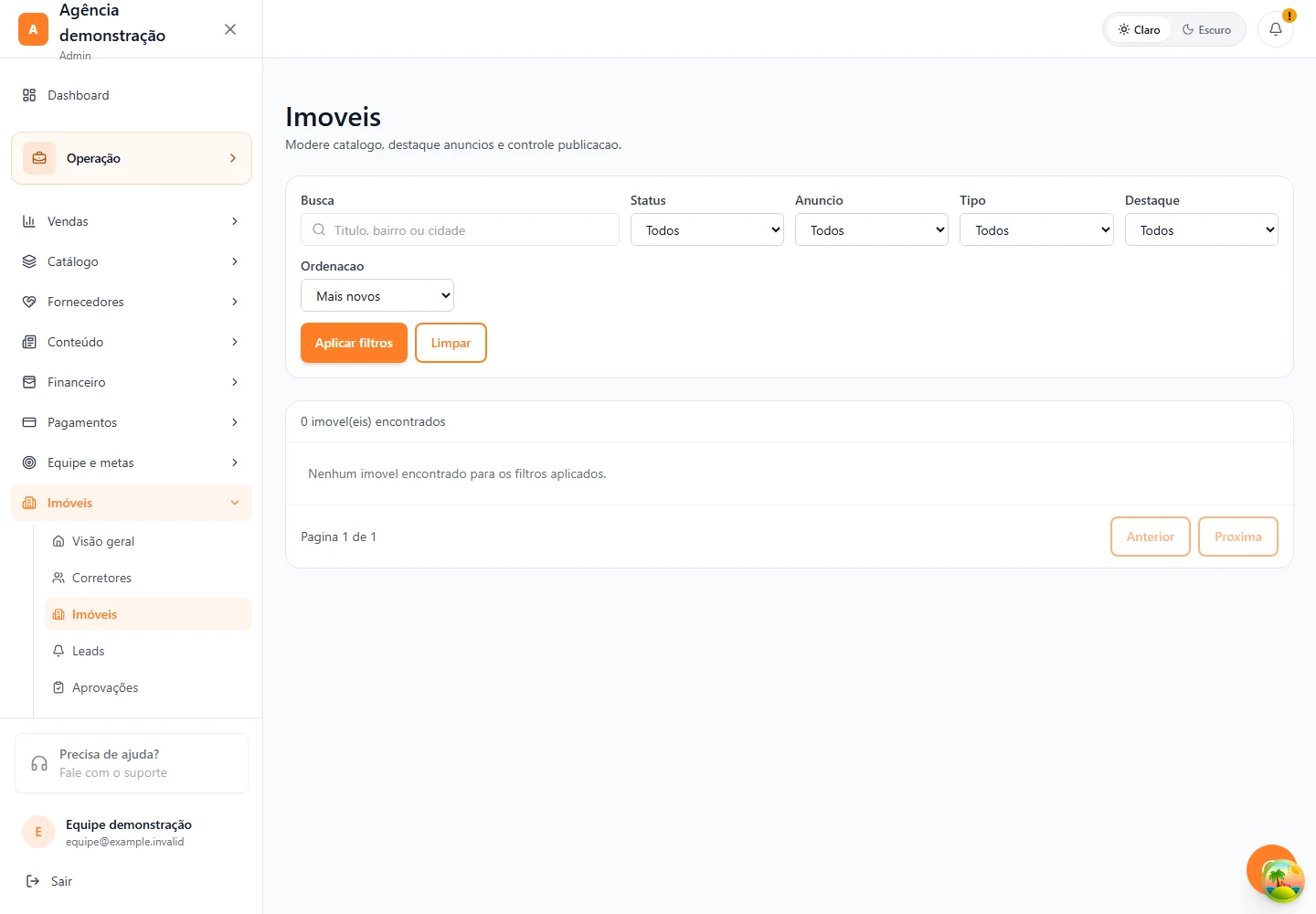The width and height of the screenshot is (1316, 914).
Task: Click the headset support icon
Action: [39, 763]
